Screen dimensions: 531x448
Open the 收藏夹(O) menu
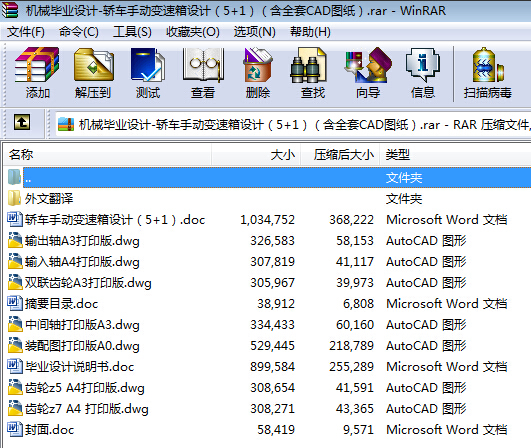tap(193, 32)
